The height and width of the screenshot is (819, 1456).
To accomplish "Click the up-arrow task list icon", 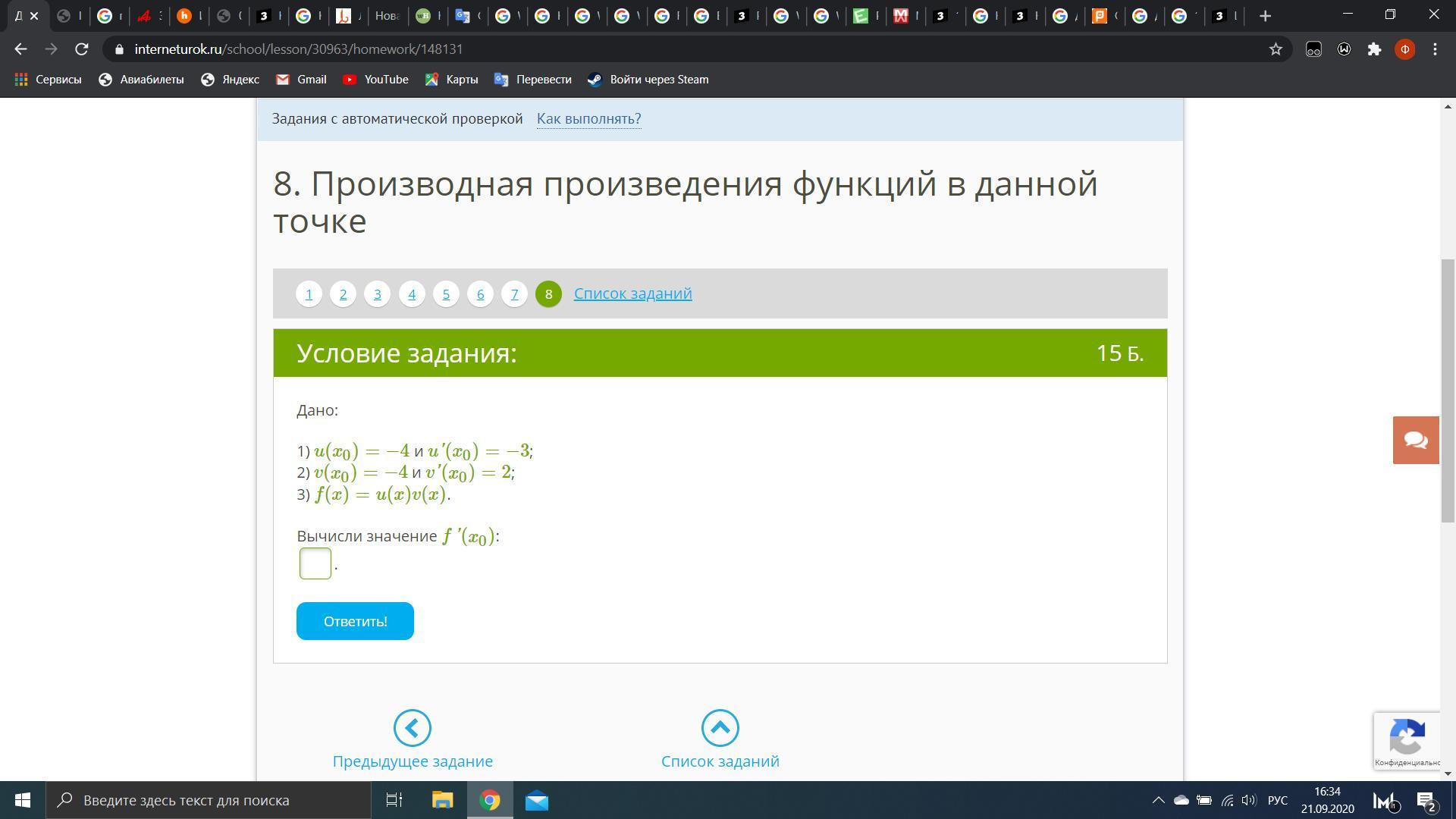I will (720, 728).
